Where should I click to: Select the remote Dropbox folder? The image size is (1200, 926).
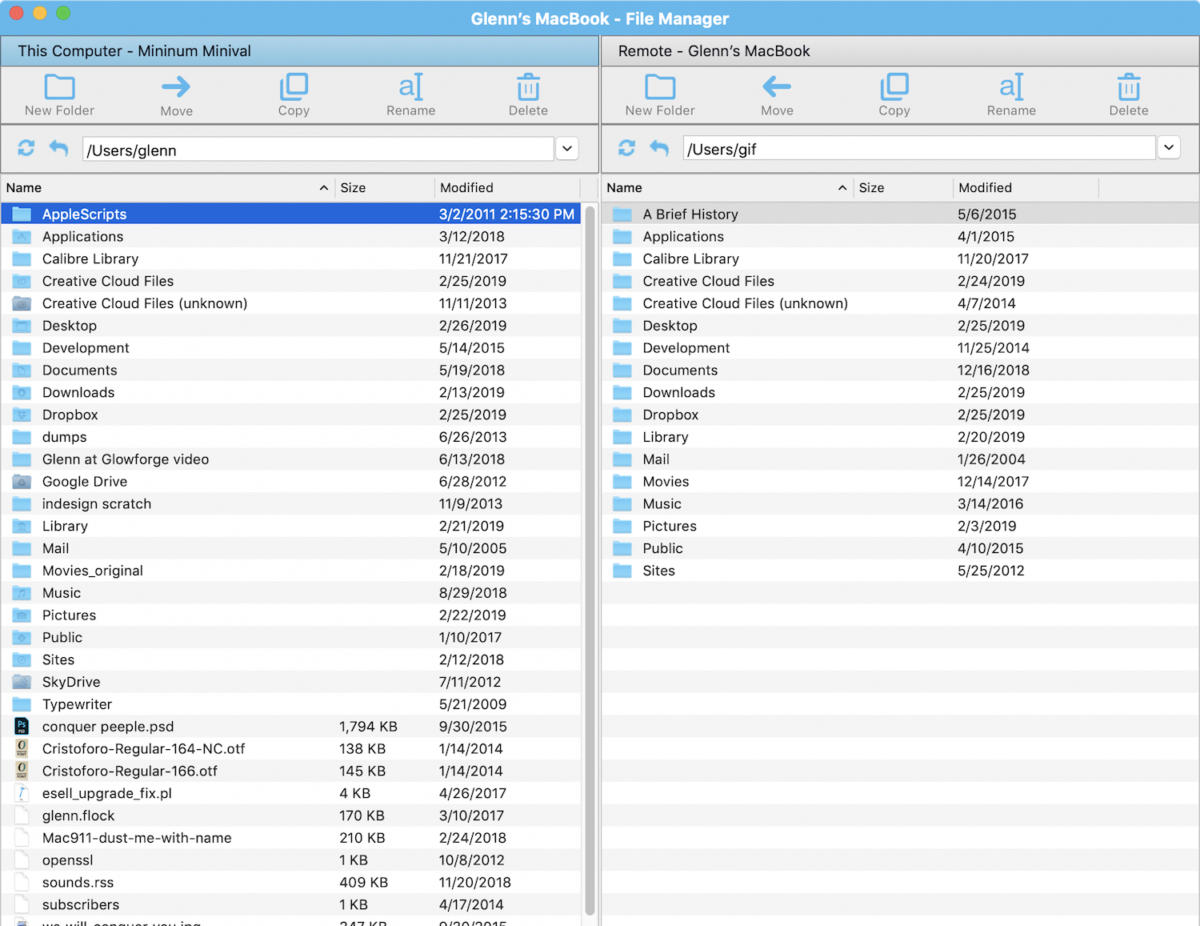(x=670, y=415)
